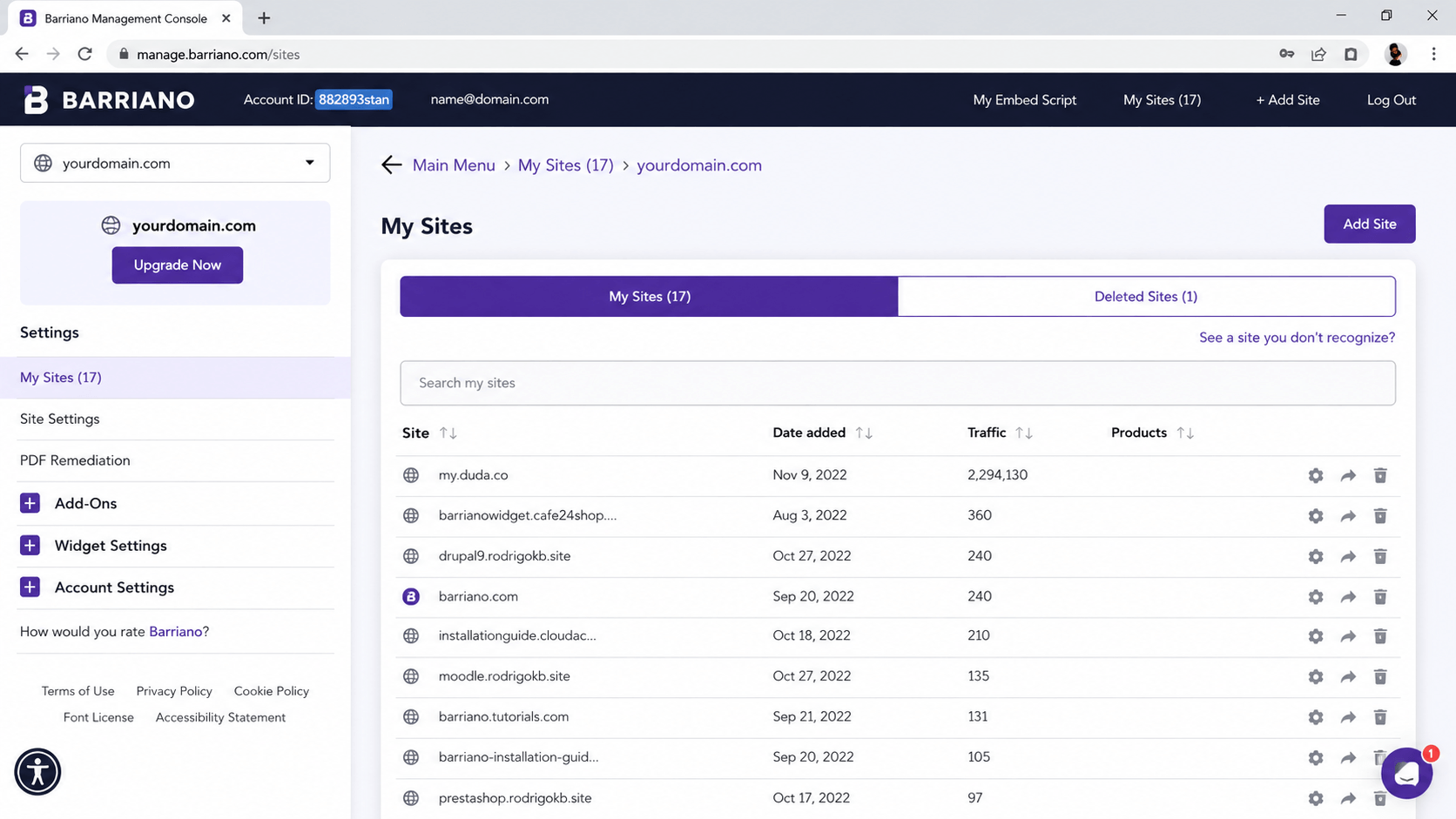Screen dimensions: 1456x819
Task: Delete drupal9.rodrigokb.site
Action: 1380,556
